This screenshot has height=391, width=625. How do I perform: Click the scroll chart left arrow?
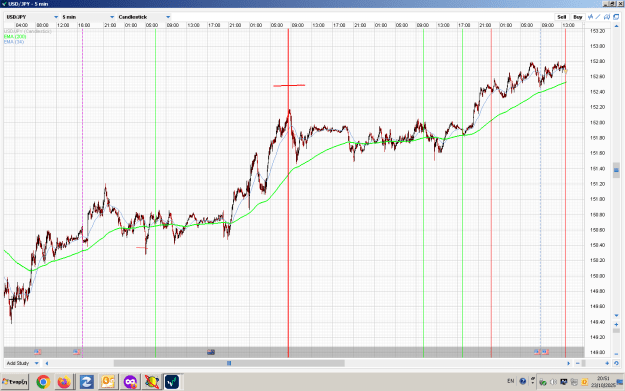point(47,363)
